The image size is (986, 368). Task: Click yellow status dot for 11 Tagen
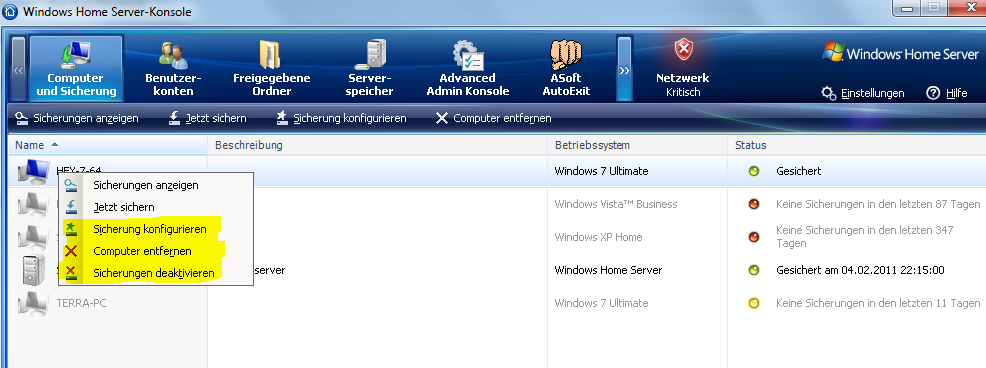(x=754, y=303)
